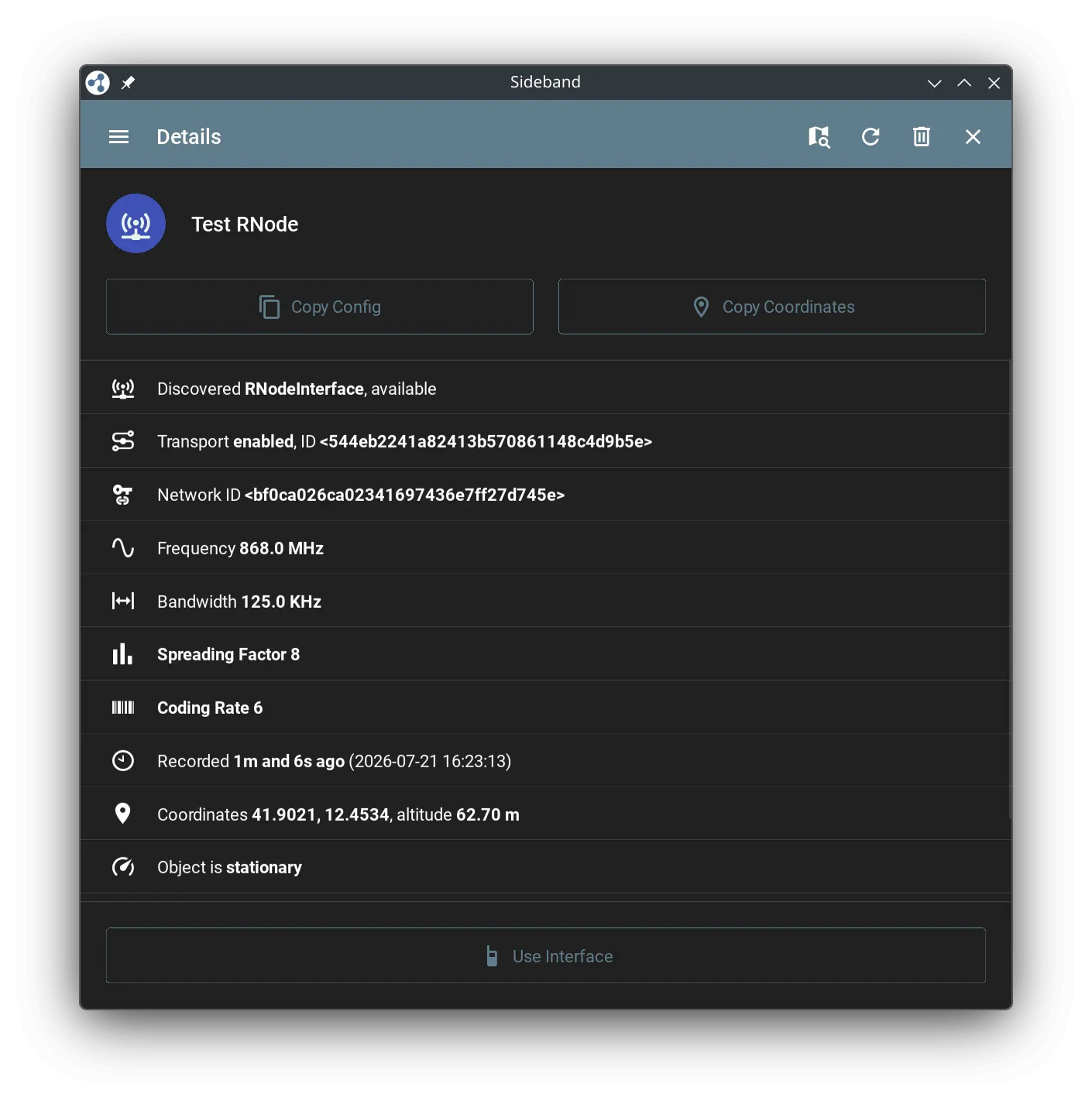
Task: Click the Network ID key icon
Action: (x=122, y=495)
